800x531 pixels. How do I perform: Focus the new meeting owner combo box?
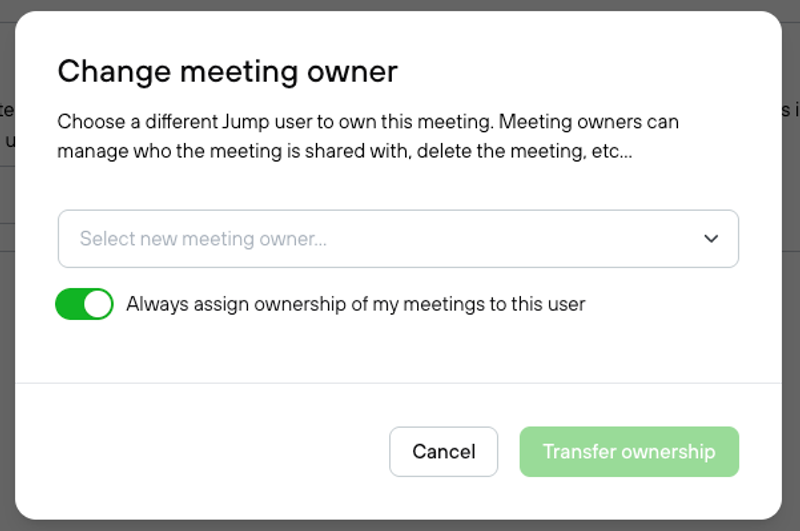[x=398, y=239]
